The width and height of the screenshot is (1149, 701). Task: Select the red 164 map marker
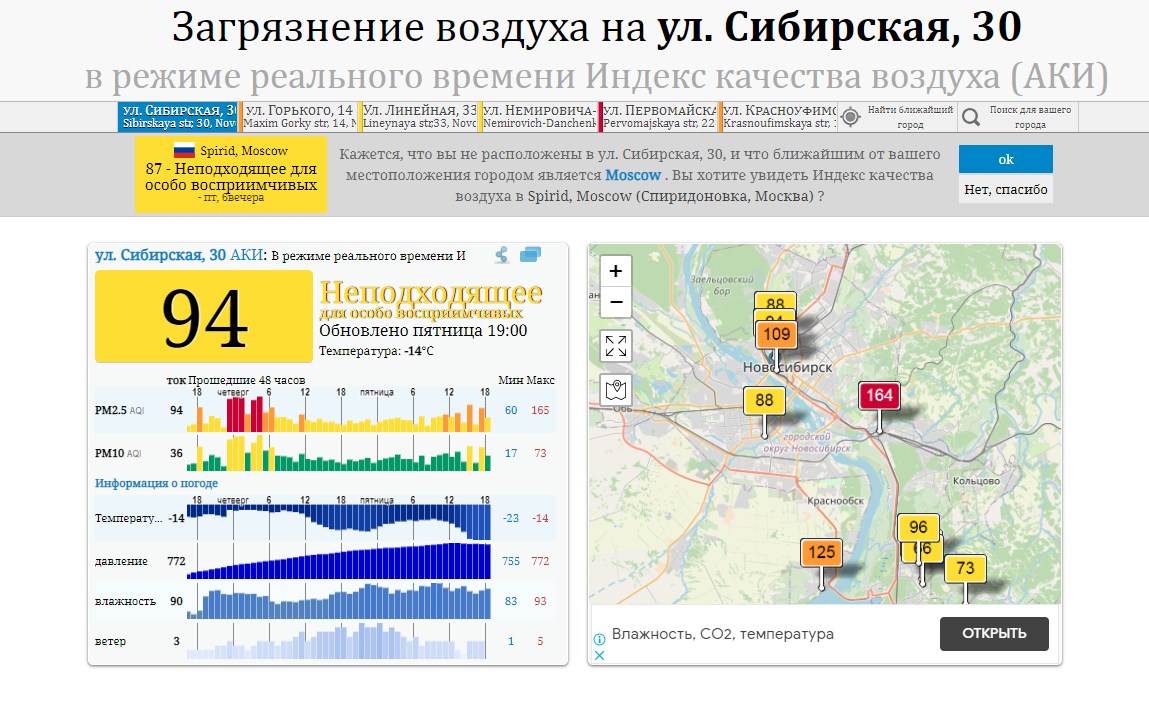[879, 396]
